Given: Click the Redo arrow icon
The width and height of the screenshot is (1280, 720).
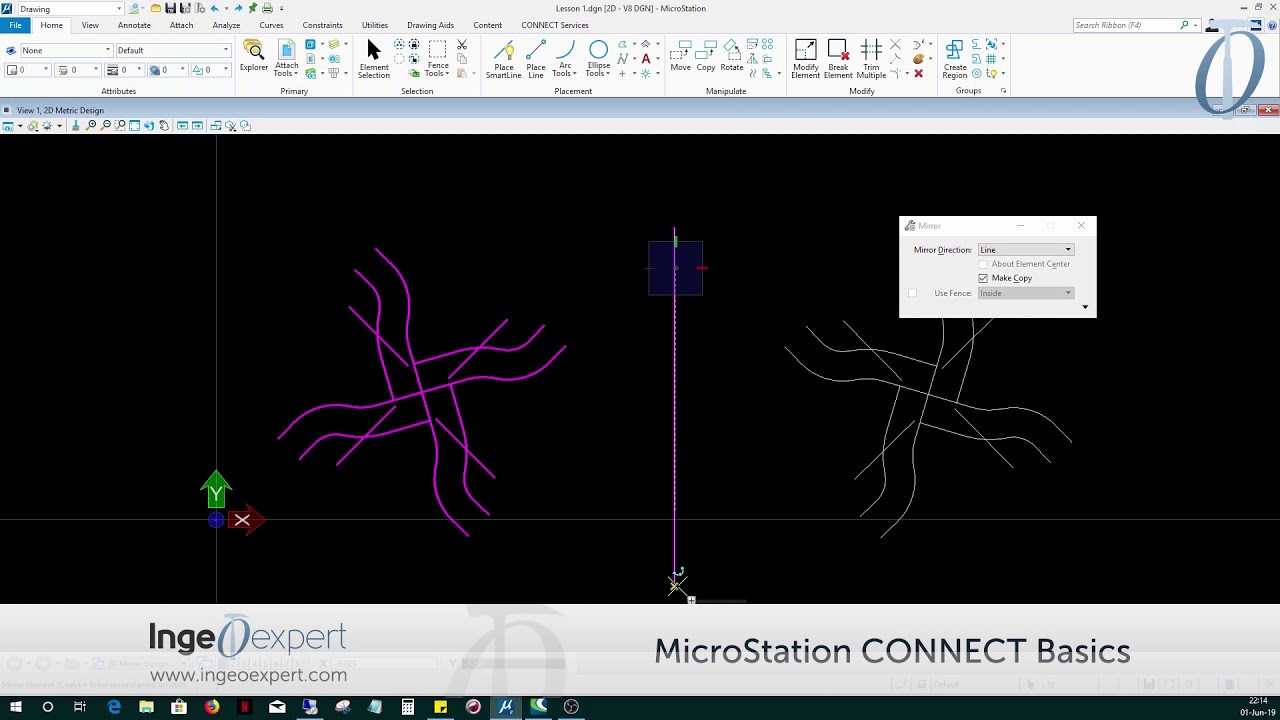Looking at the screenshot, I should tap(238, 8).
